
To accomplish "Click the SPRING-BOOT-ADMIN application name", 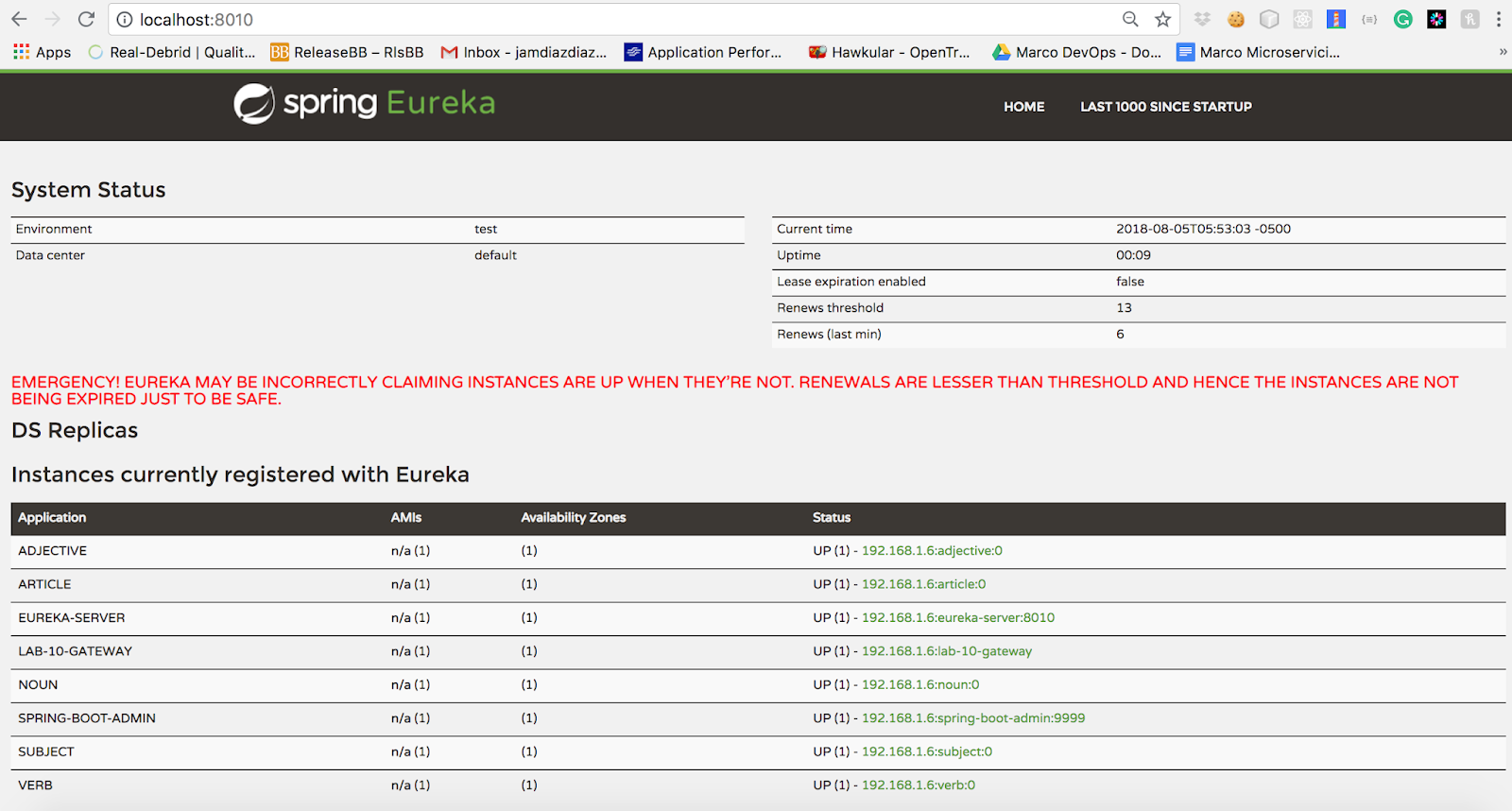I will (87, 718).
